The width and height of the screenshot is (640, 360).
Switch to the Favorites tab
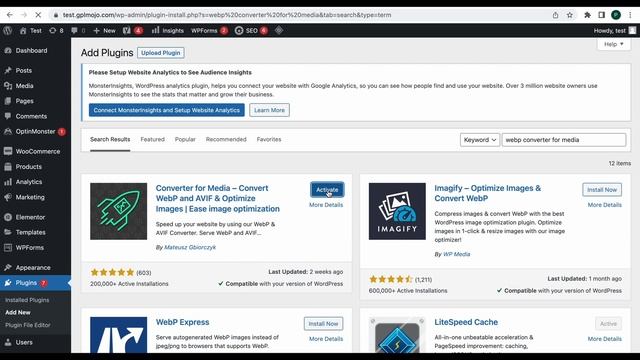[x=269, y=139]
